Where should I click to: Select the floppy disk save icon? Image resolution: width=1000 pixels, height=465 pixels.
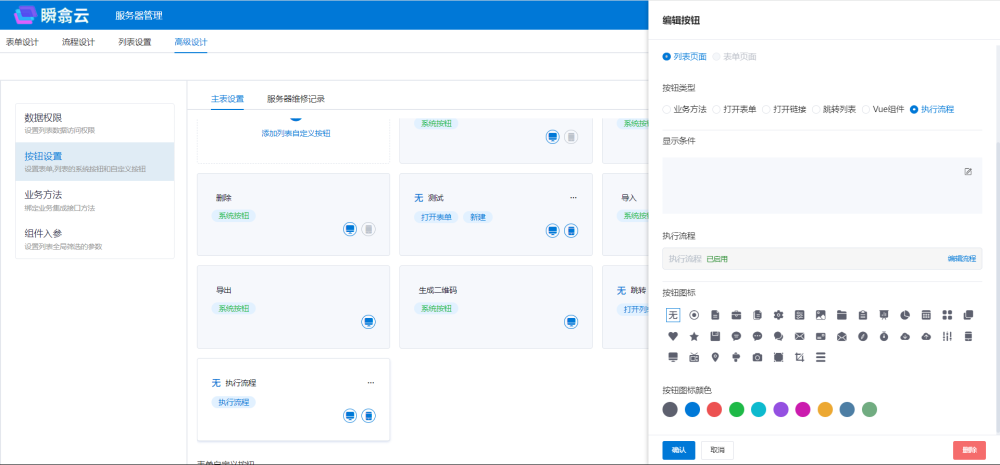[715, 336]
